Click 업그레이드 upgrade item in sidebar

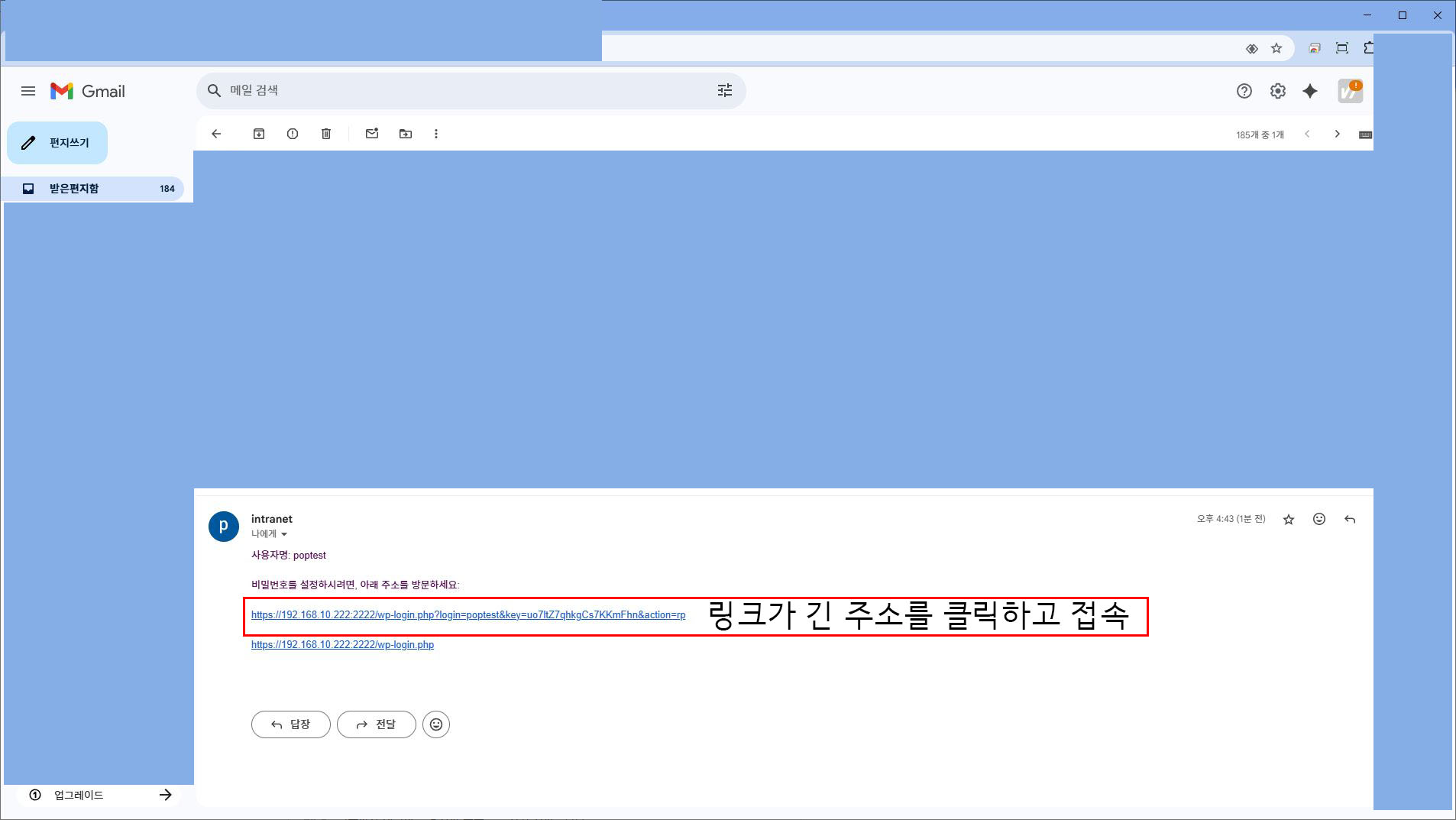point(79,795)
